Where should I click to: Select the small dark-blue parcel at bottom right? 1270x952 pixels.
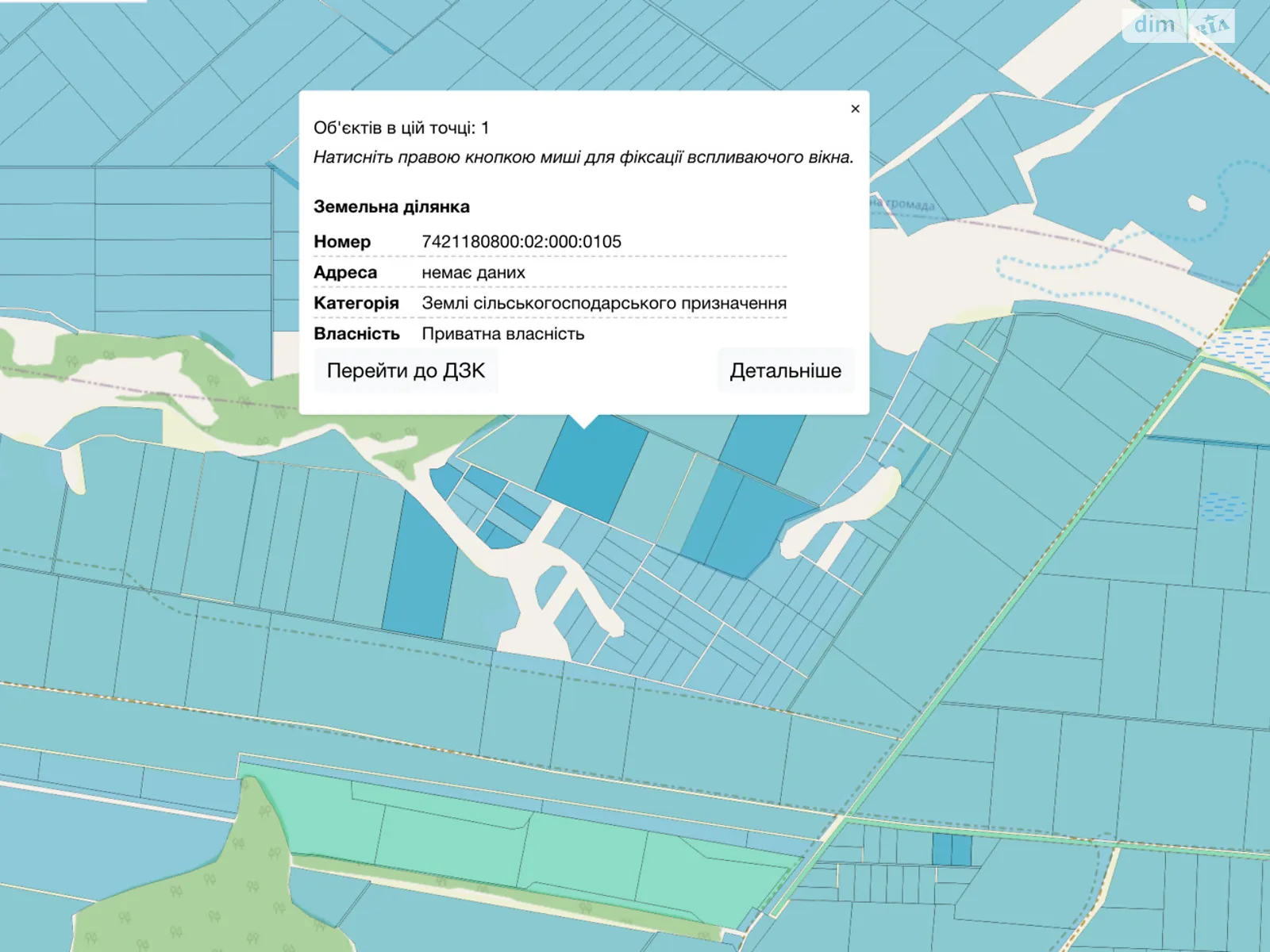click(x=951, y=850)
